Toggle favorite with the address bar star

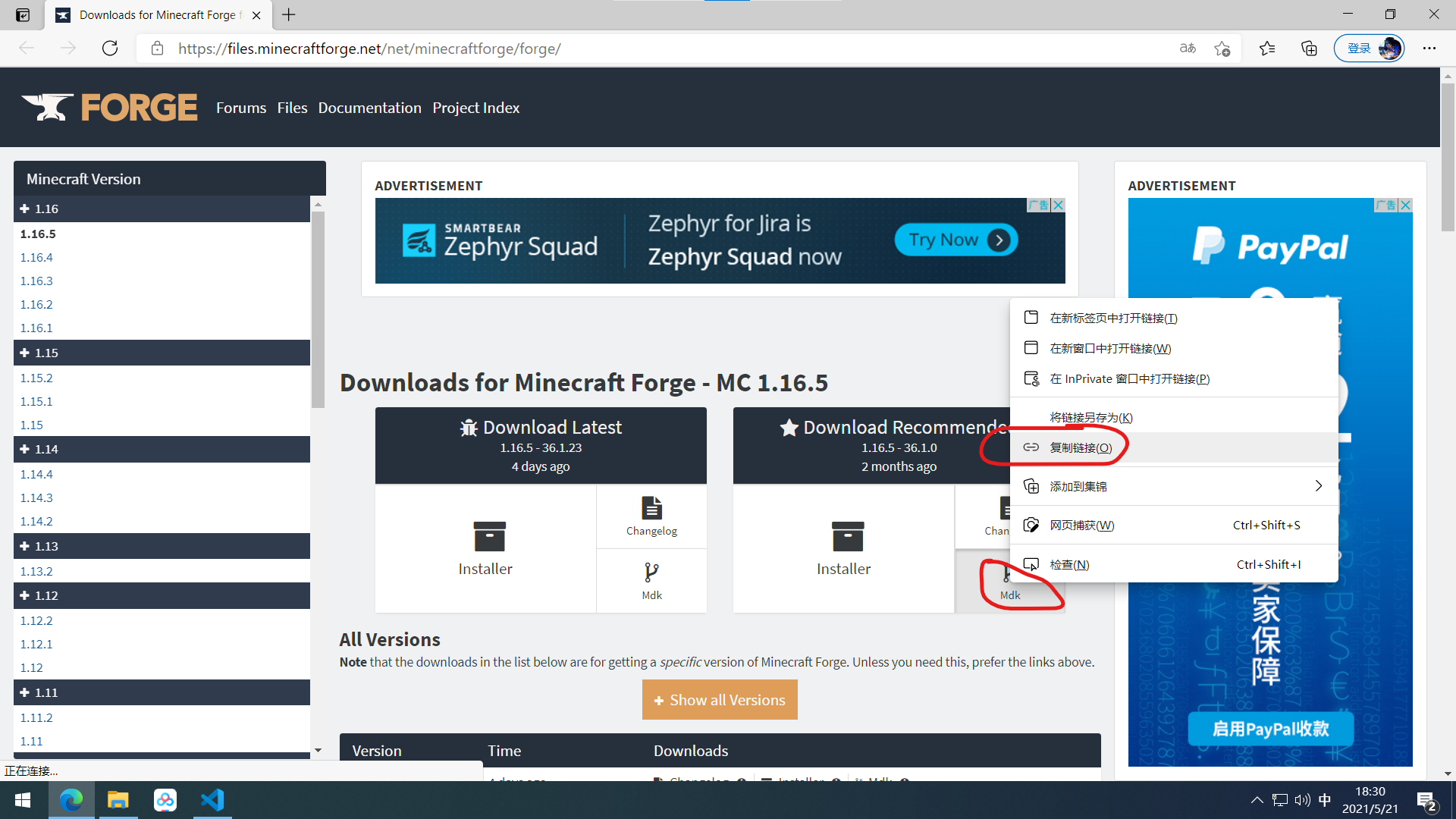pyautogui.click(x=1222, y=48)
